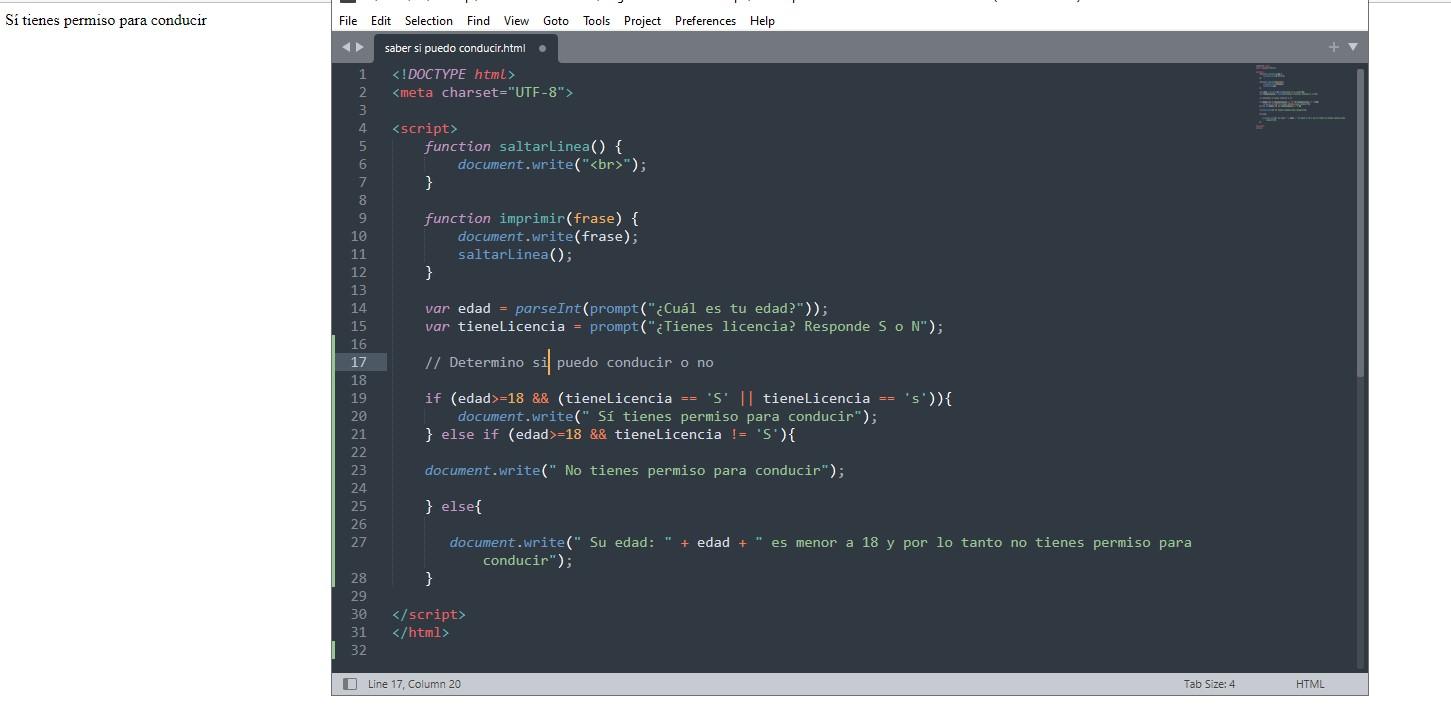The width and height of the screenshot is (1451, 723).
Task: Click the 'var edad = parseInt' line
Action: click(626, 308)
